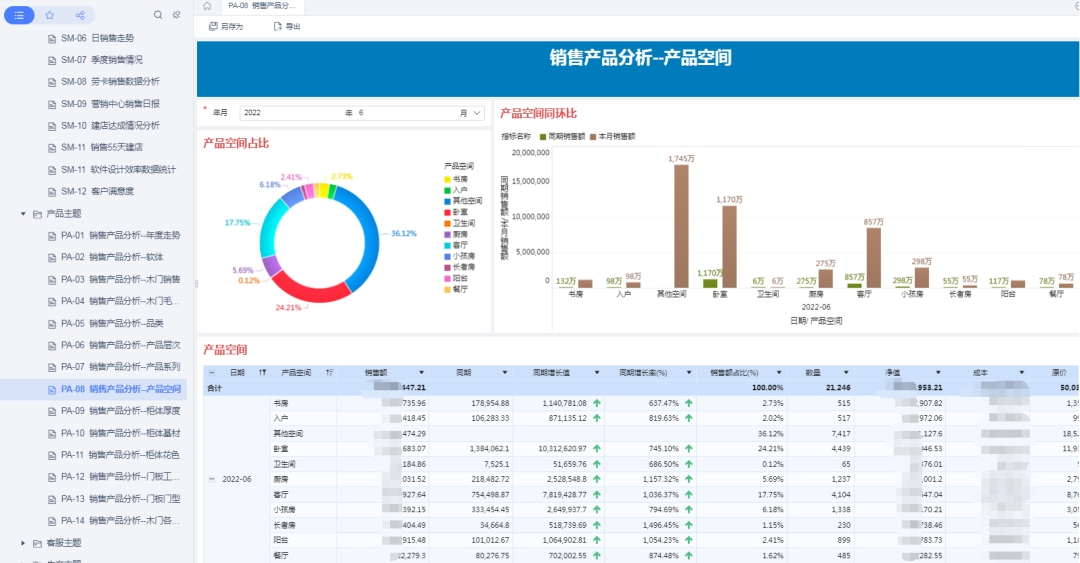1080x563 pixels.
Task: Switch to the directory list view icon
Action: [20, 15]
